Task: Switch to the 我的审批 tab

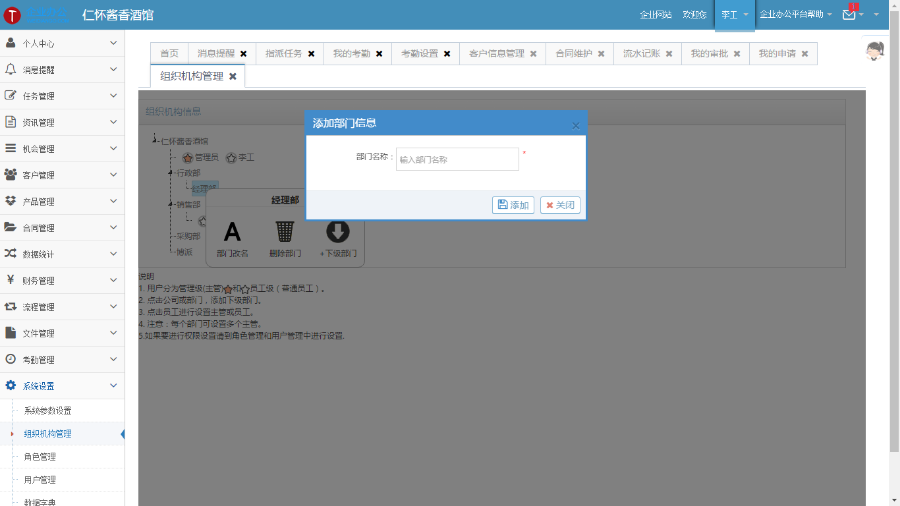Action: tap(709, 53)
